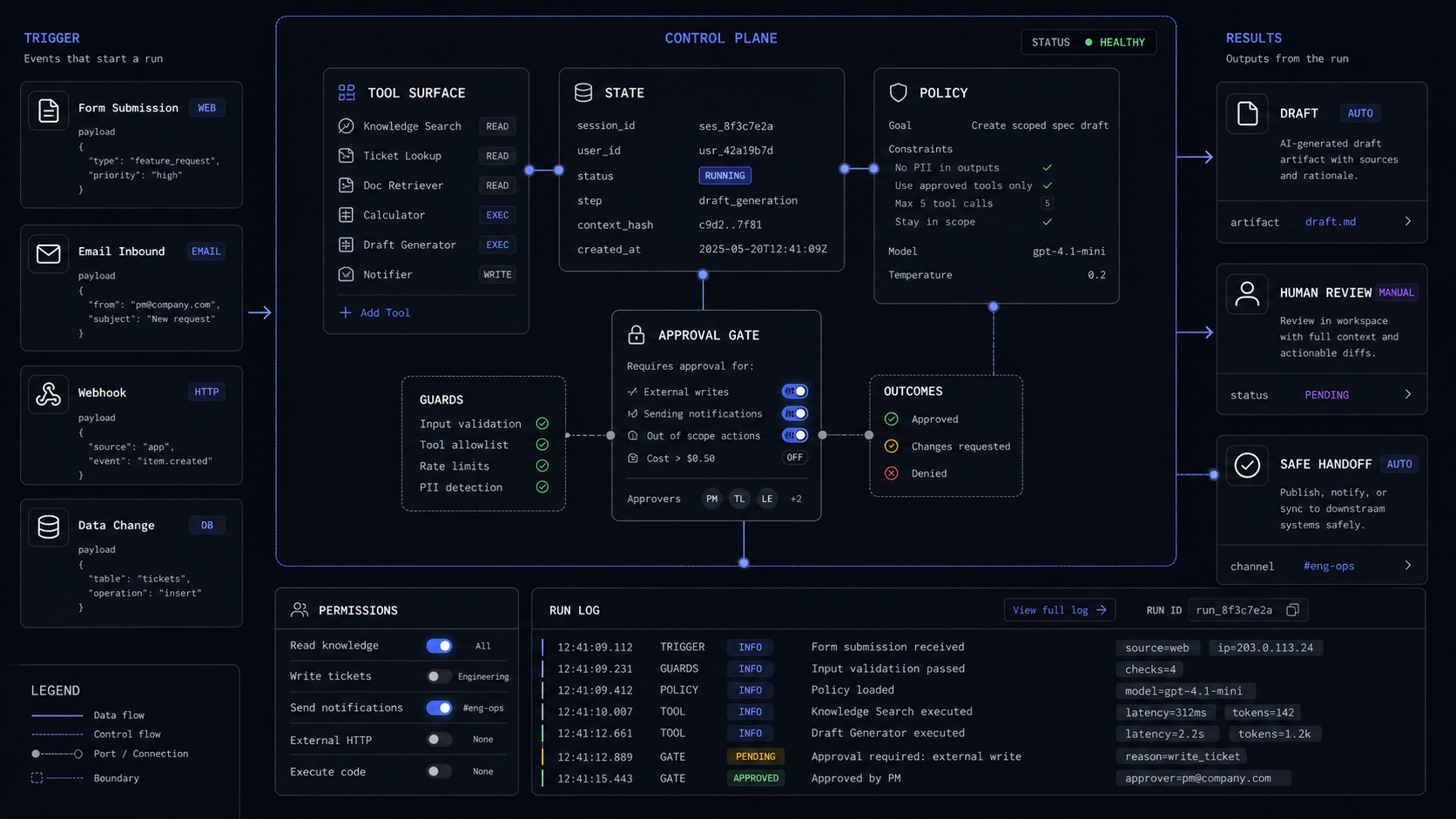Click the Knowledge Search tool icon
Viewport: 1456px width, 819px height.
[x=346, y=126]
